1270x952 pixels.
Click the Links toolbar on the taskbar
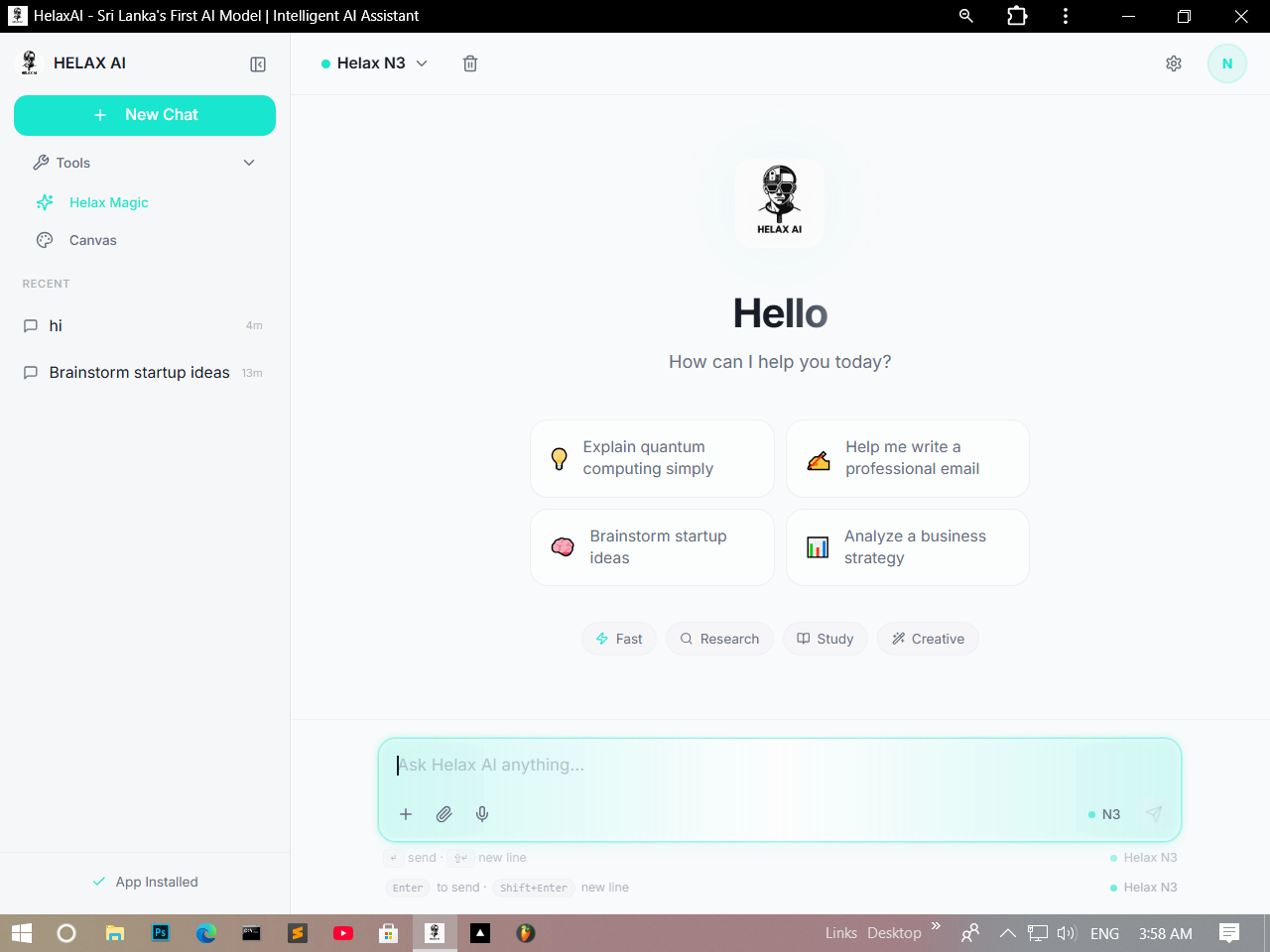coord(841,933)
